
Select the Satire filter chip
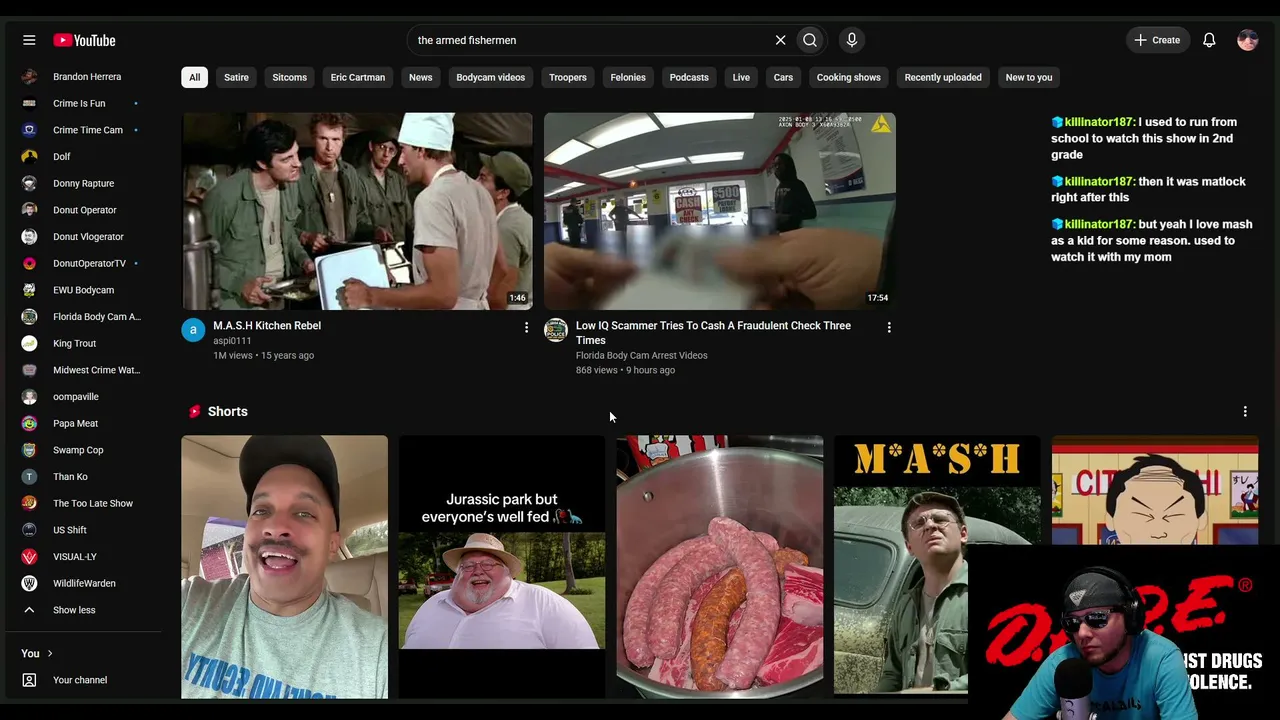(236, 77)
